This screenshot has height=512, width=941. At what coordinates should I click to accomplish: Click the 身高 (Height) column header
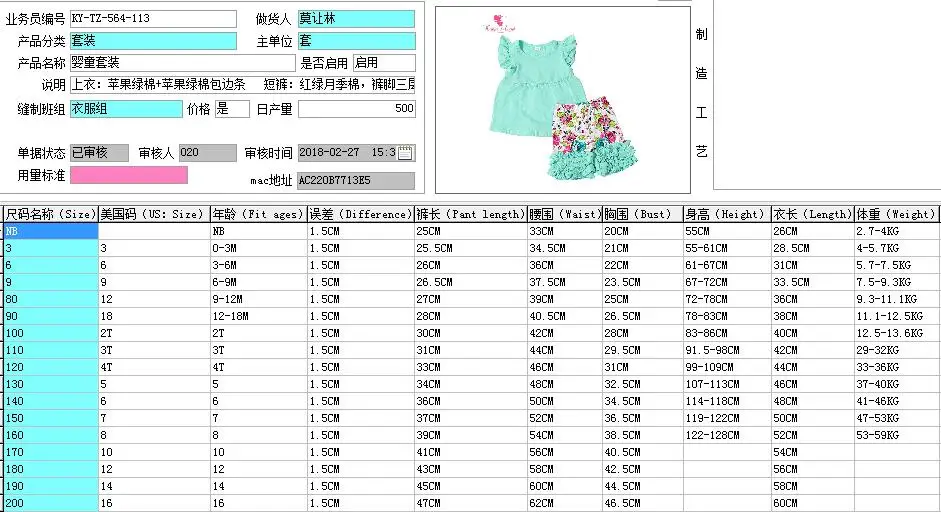pyautogui.click(x=727, y=214)
